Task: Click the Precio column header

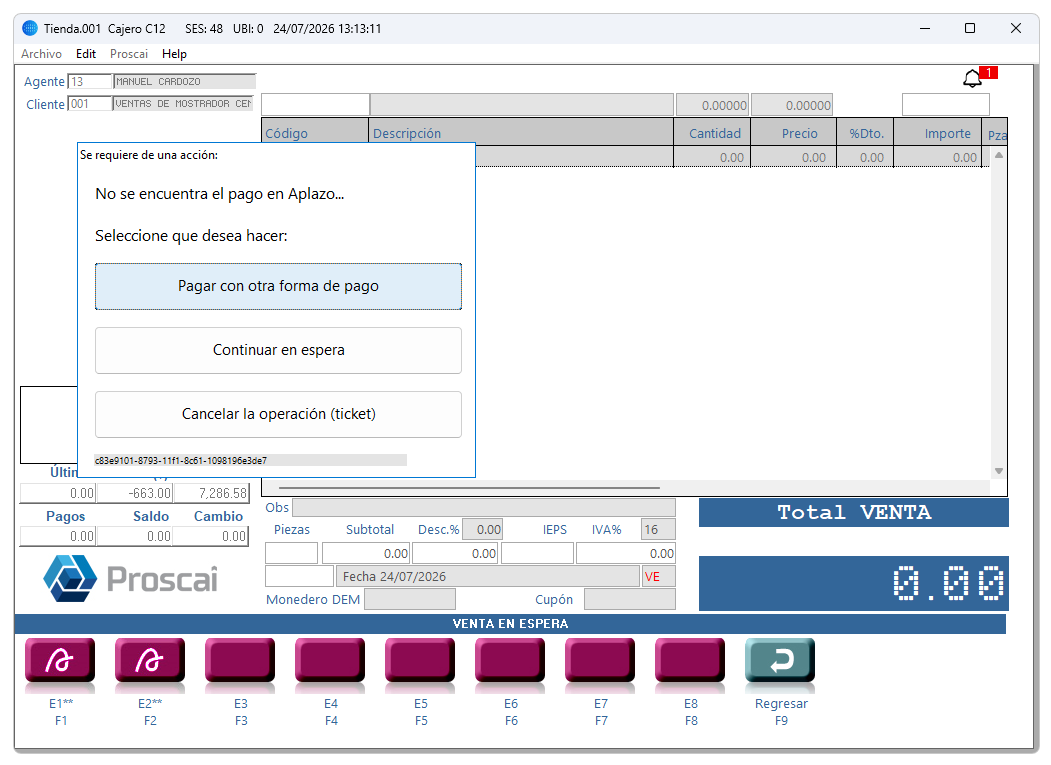Action: pyautogui.click(x=794, y=133)
